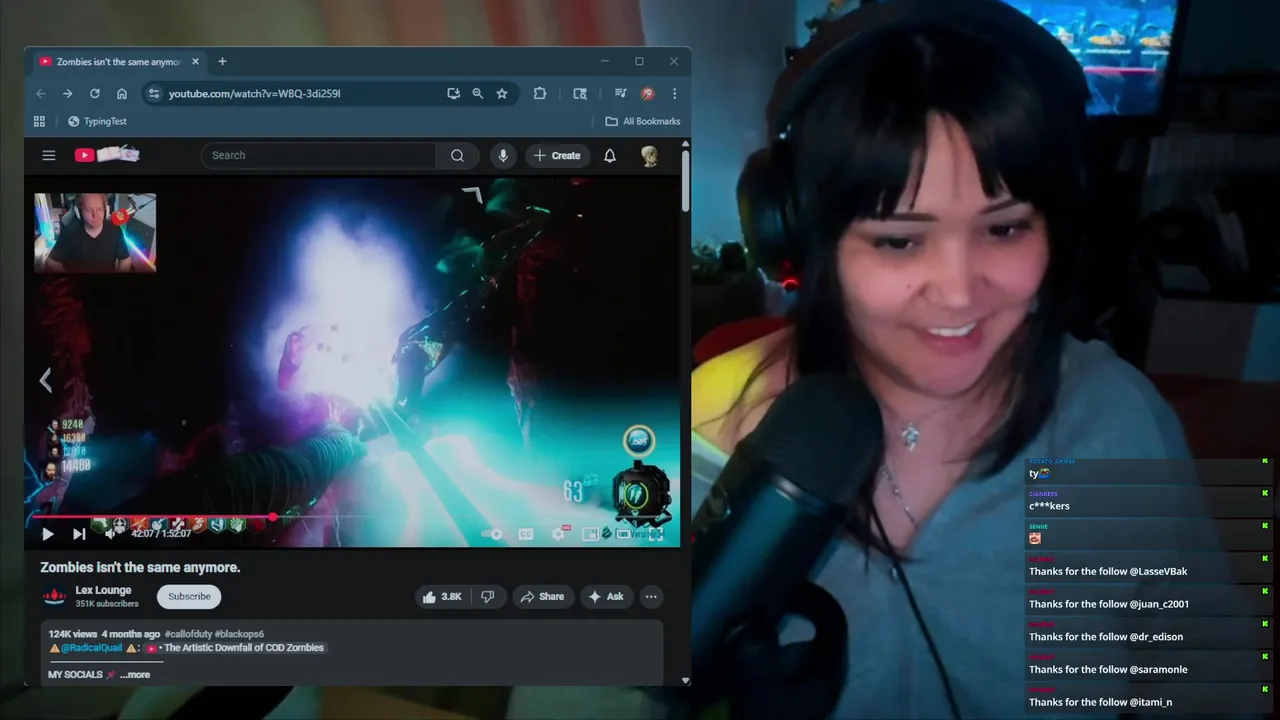Search with voice microphone button

503,155
